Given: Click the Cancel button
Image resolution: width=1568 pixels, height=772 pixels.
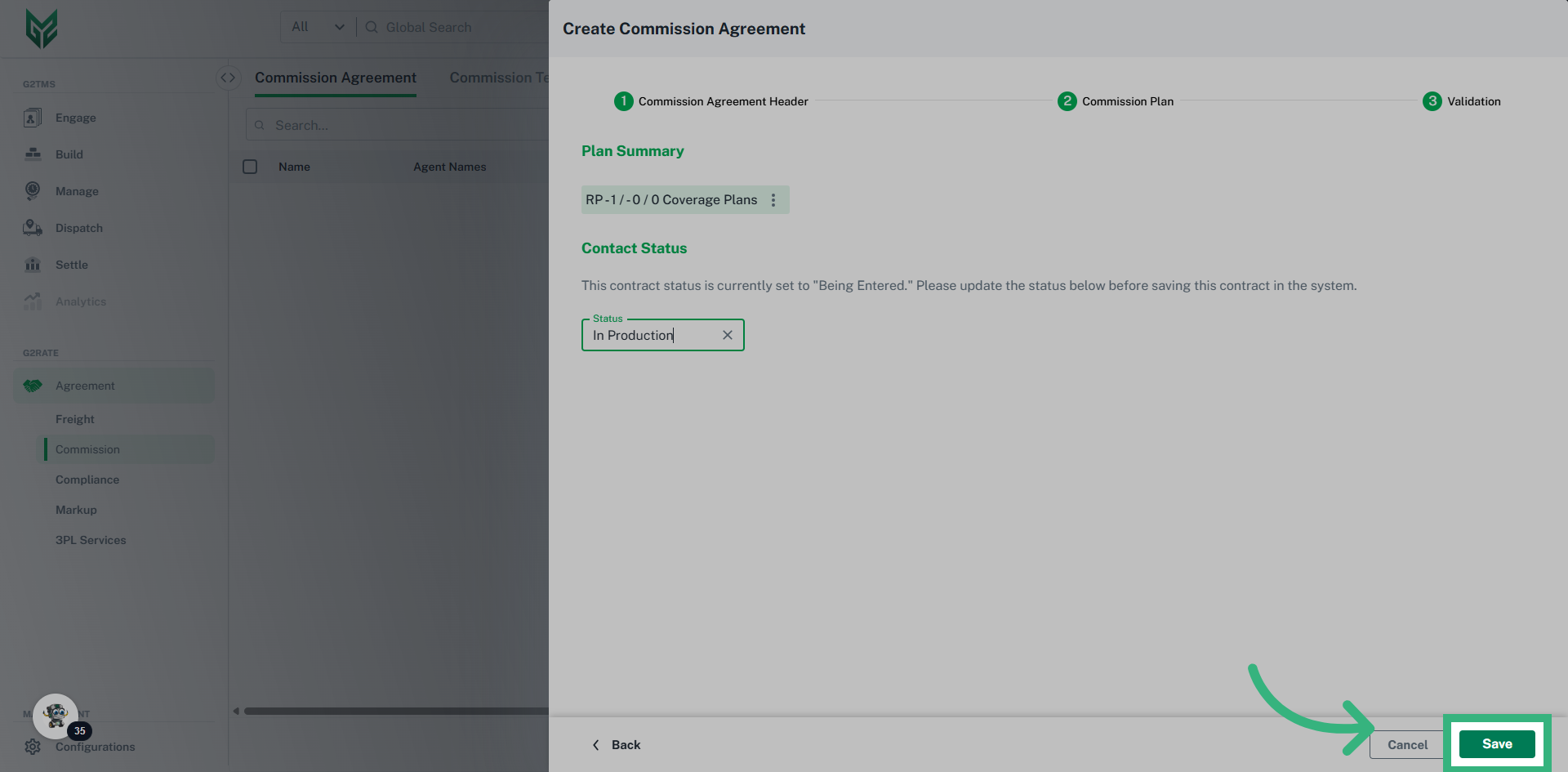Looking at the screenshot, I should coord(1406,744).
